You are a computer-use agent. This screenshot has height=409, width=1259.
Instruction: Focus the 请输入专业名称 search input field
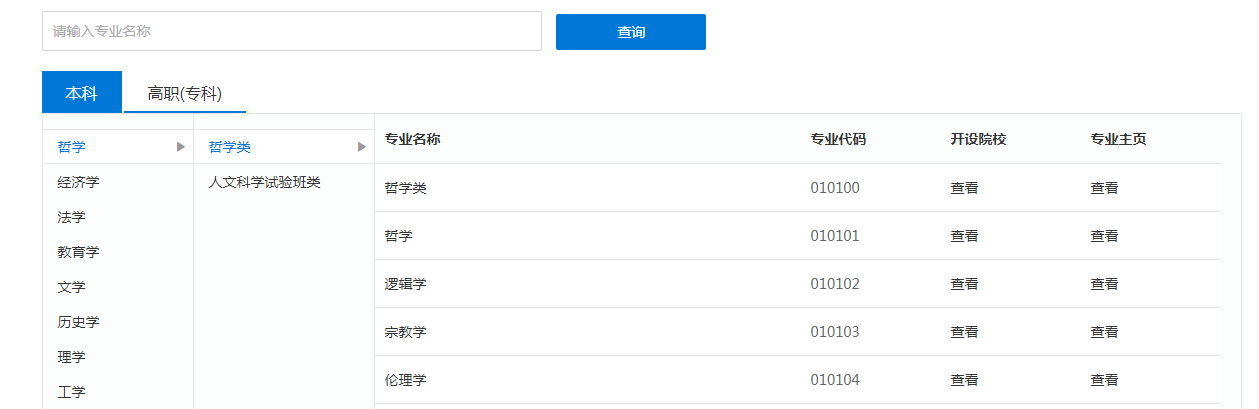(291, 31)
